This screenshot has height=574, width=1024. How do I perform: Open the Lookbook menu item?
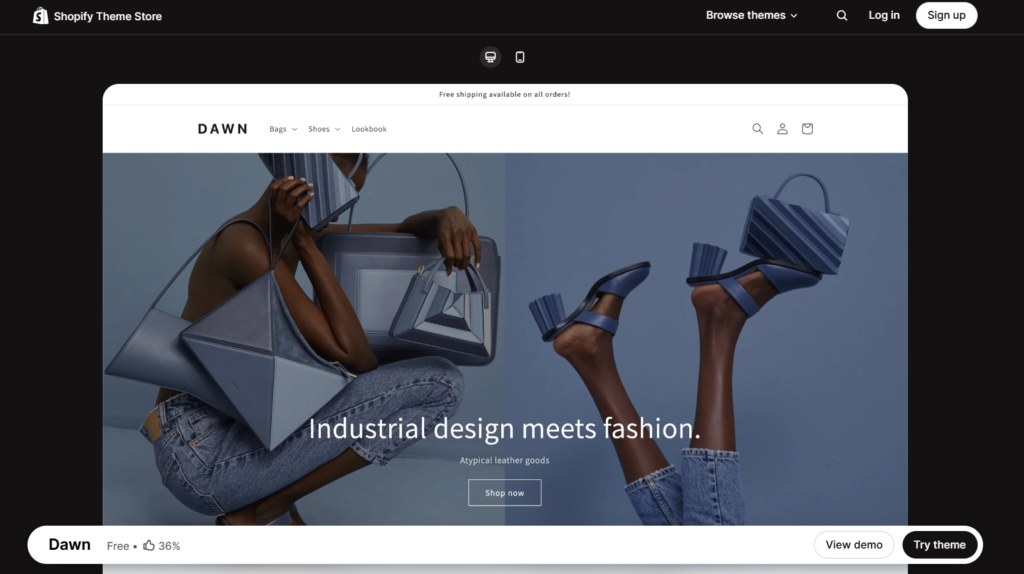pyautogui.click(x=369, y=129)
